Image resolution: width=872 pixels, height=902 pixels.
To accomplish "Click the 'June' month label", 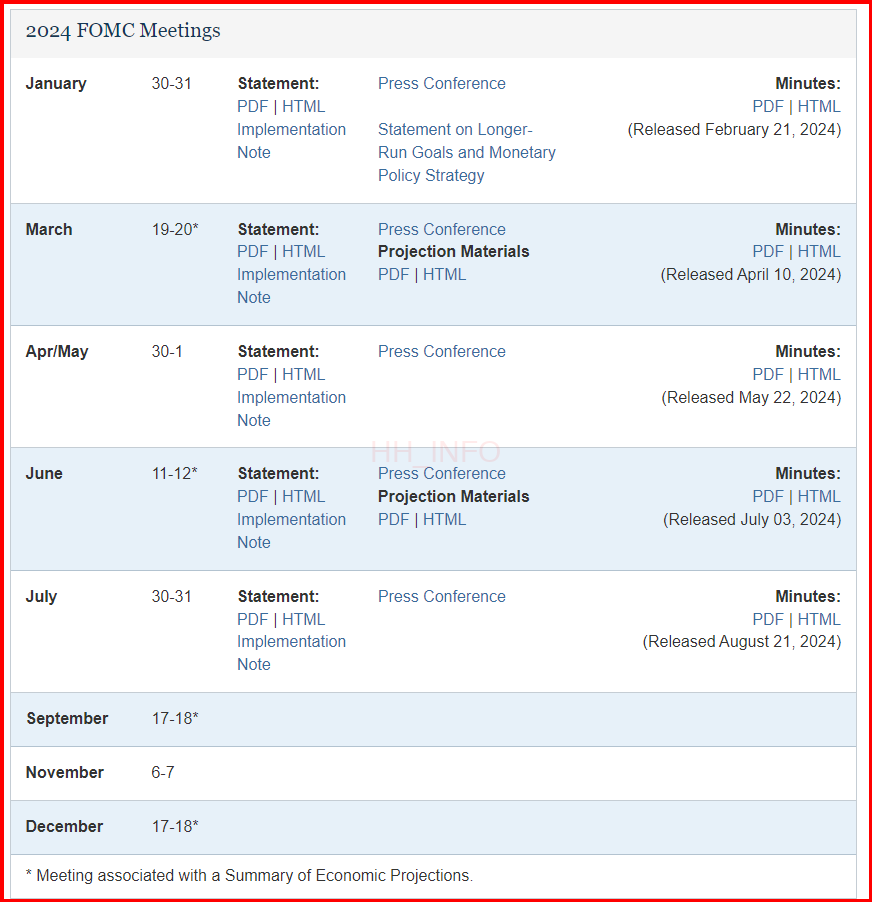I will [x=44, y=473].
